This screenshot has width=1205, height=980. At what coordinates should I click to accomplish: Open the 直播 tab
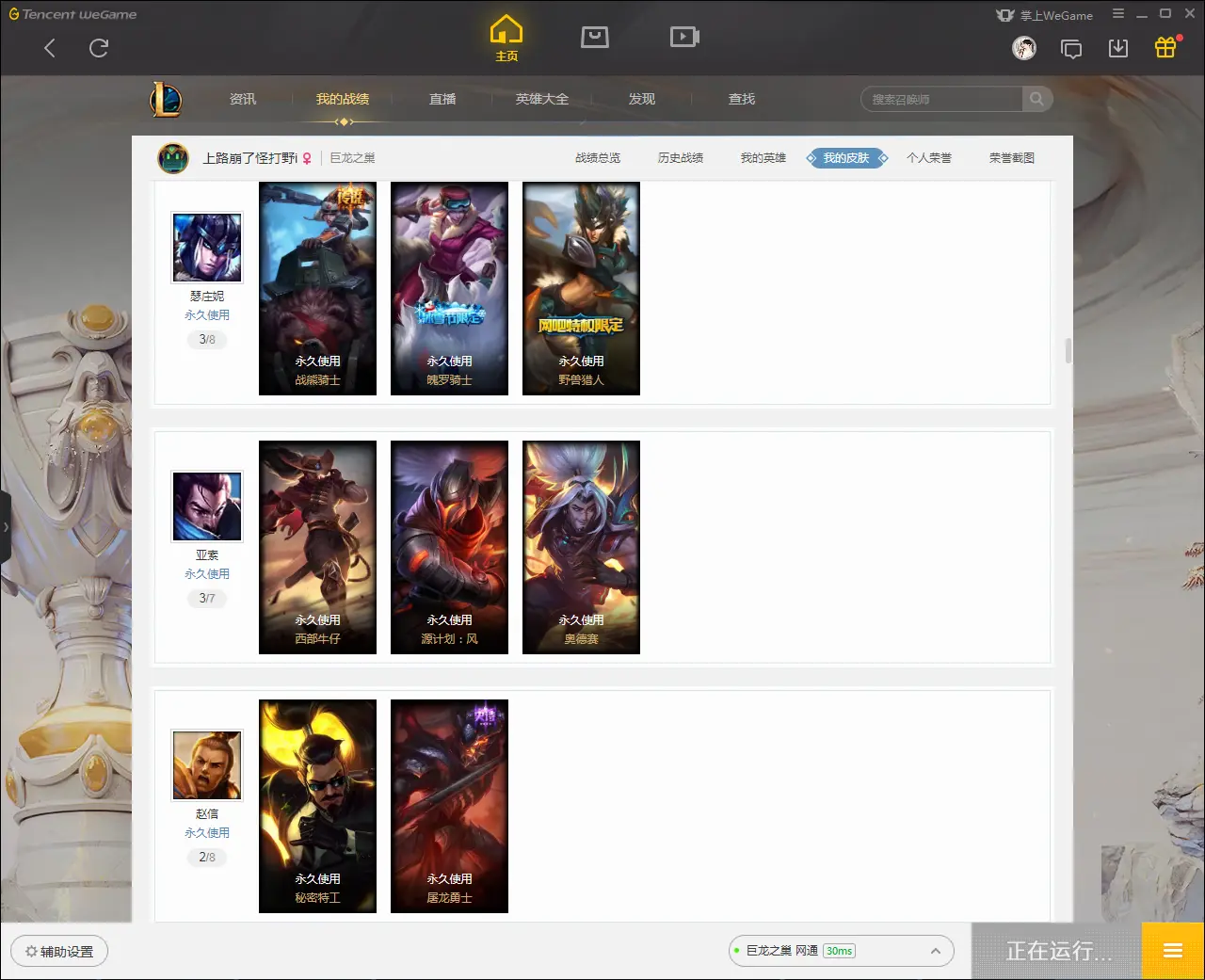(442, 99)
